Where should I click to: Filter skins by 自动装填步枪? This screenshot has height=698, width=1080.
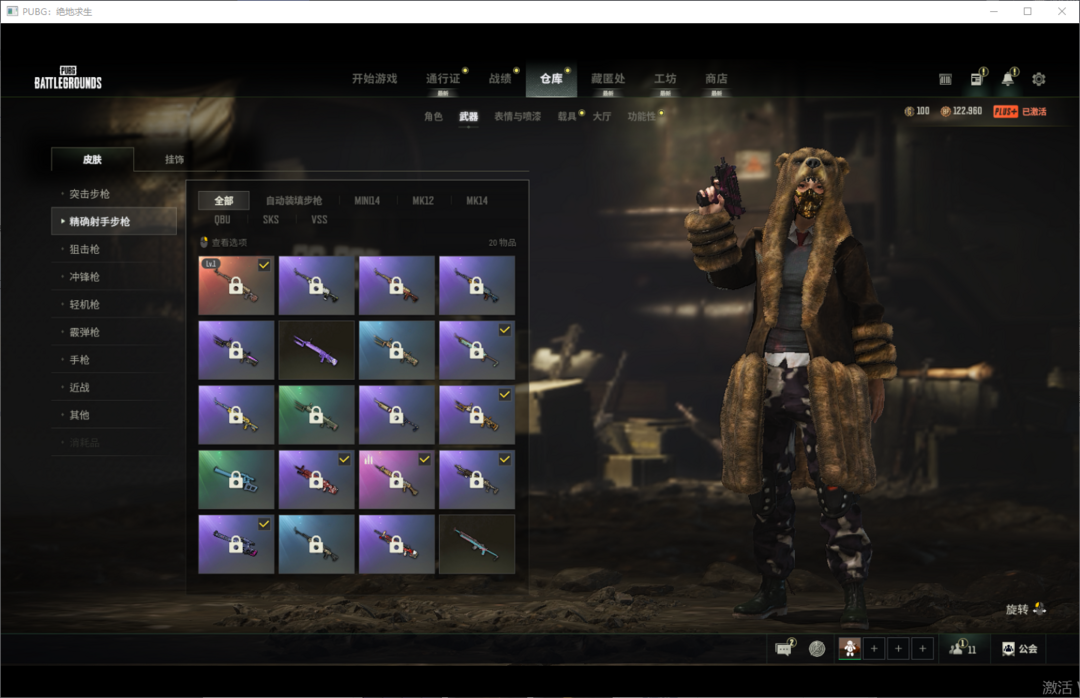point(294,201)
